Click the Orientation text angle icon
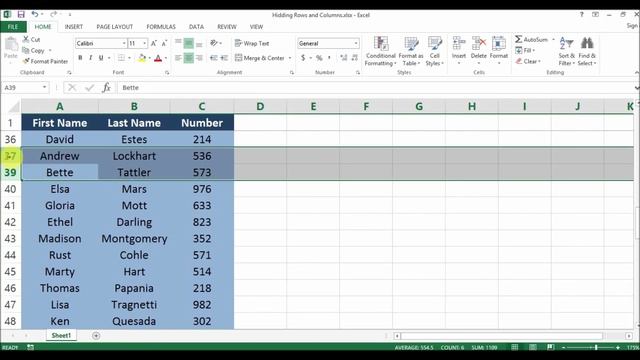Image resolution: width=640 pixels, height=360 pixels. coord(214,43)
